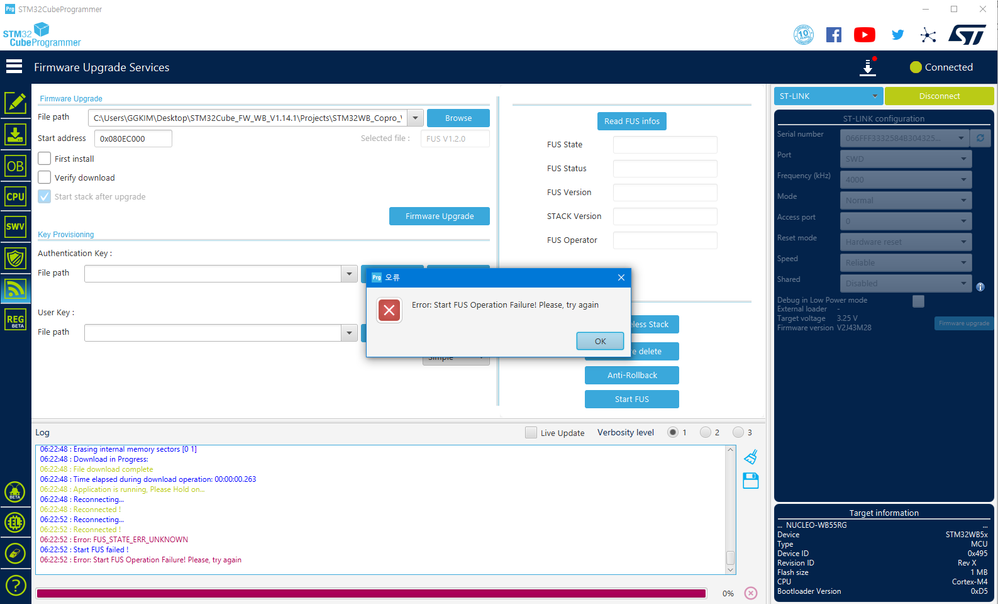Image resolution: width=998 pixels, height=604 pixels.
Task: Expand the Authentication Key file path dropdown
Action: coord(349,274)
